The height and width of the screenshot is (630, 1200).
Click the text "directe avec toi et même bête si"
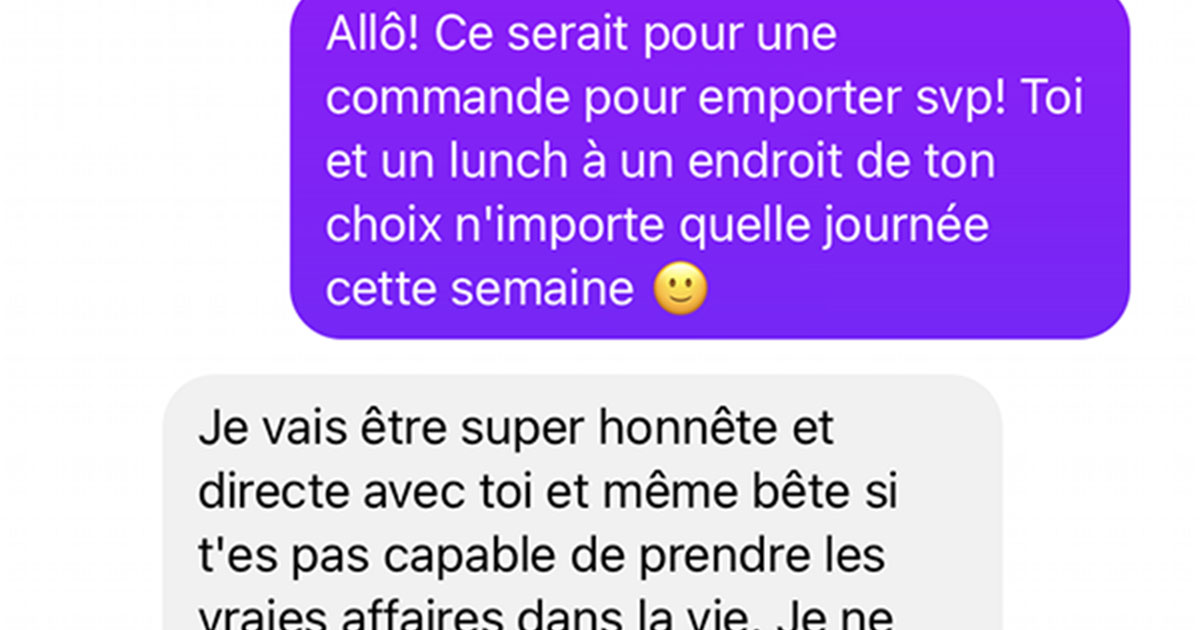(x=547, y=494)
